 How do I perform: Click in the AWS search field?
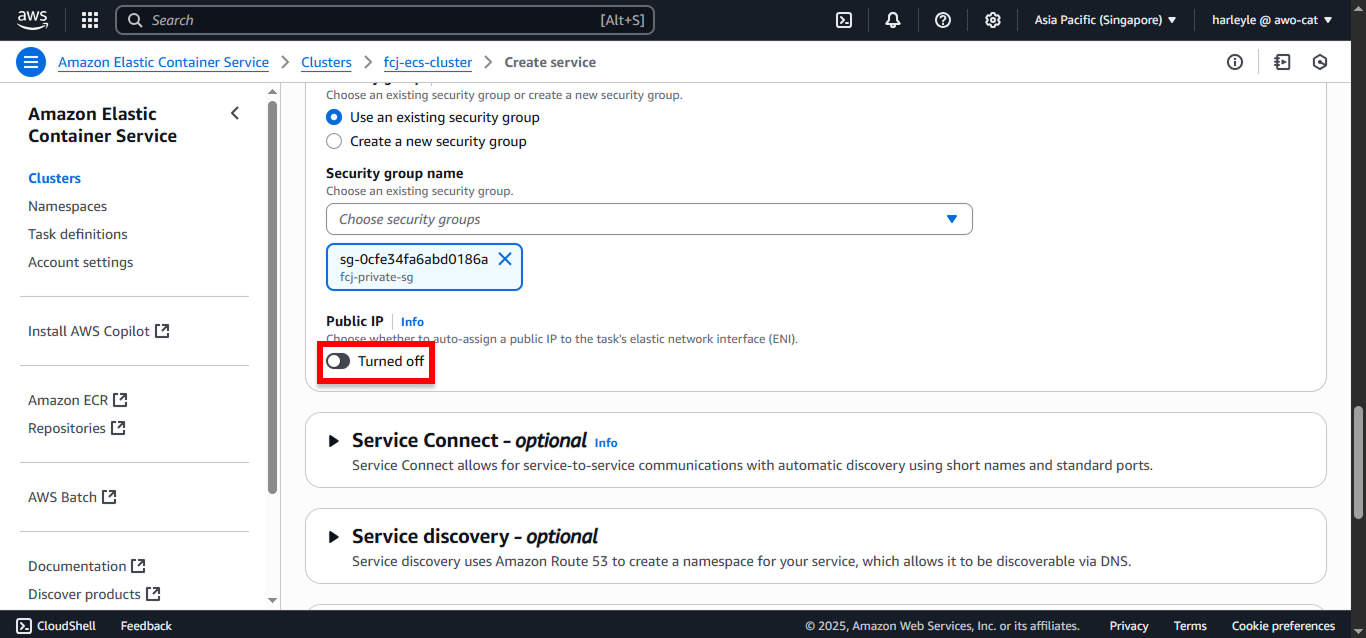pyautogui.click(x=385, y=20)
